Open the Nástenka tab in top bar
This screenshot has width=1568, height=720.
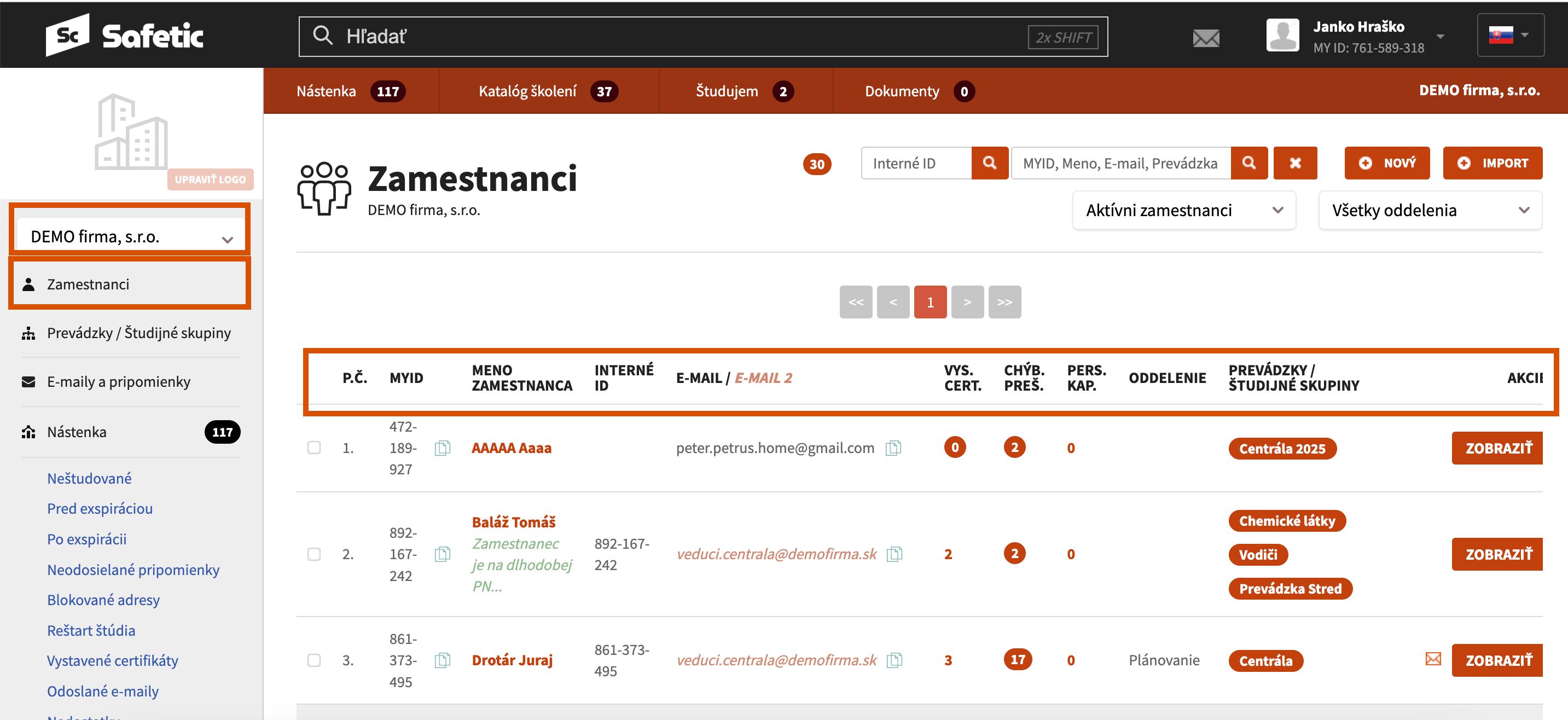351,91
